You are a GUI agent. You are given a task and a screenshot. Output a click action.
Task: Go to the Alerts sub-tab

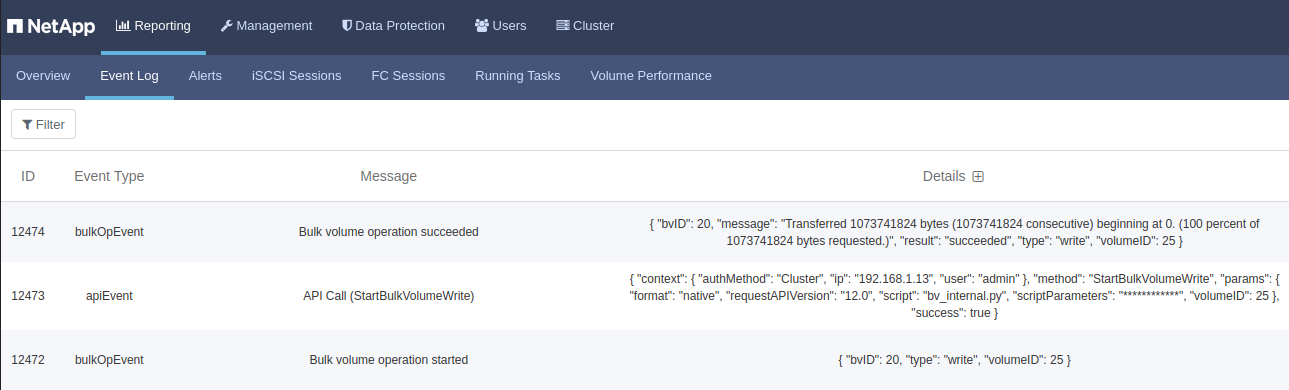click(205, 76)
